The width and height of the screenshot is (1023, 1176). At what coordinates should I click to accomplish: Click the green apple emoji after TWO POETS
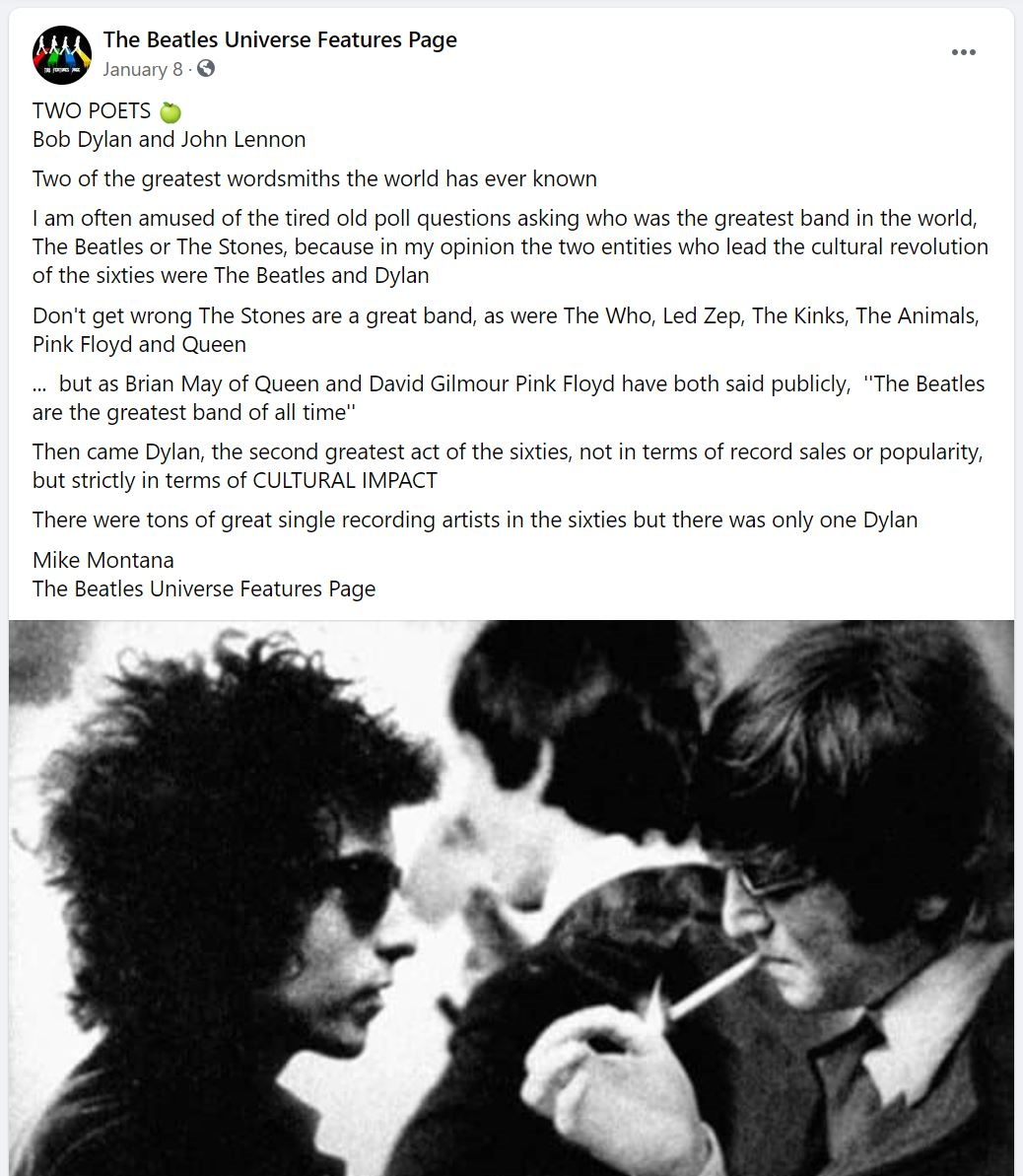click(x=170, y=111)
